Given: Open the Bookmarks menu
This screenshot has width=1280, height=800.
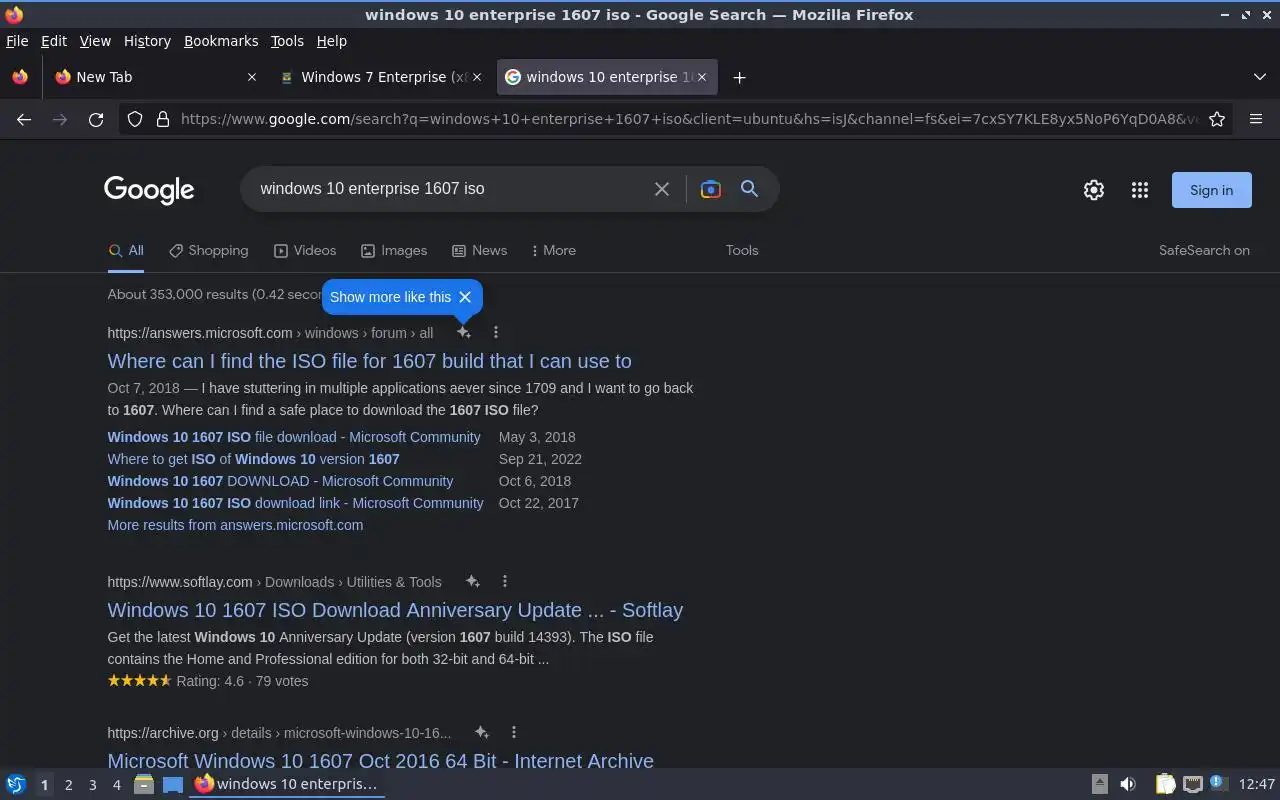Looking at the screenshot, I should coord(221,41).
